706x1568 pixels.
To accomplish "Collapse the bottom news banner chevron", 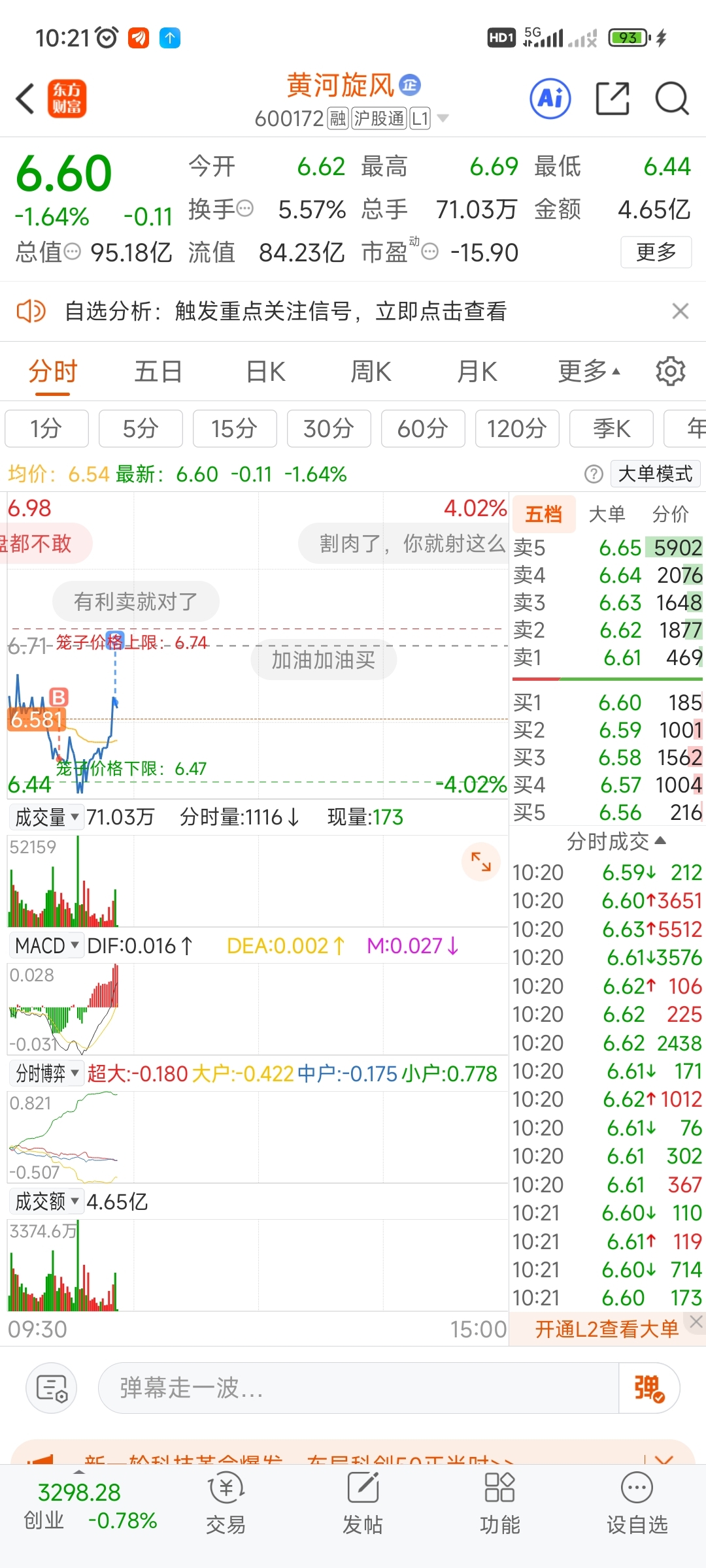I will (664, 1458).
